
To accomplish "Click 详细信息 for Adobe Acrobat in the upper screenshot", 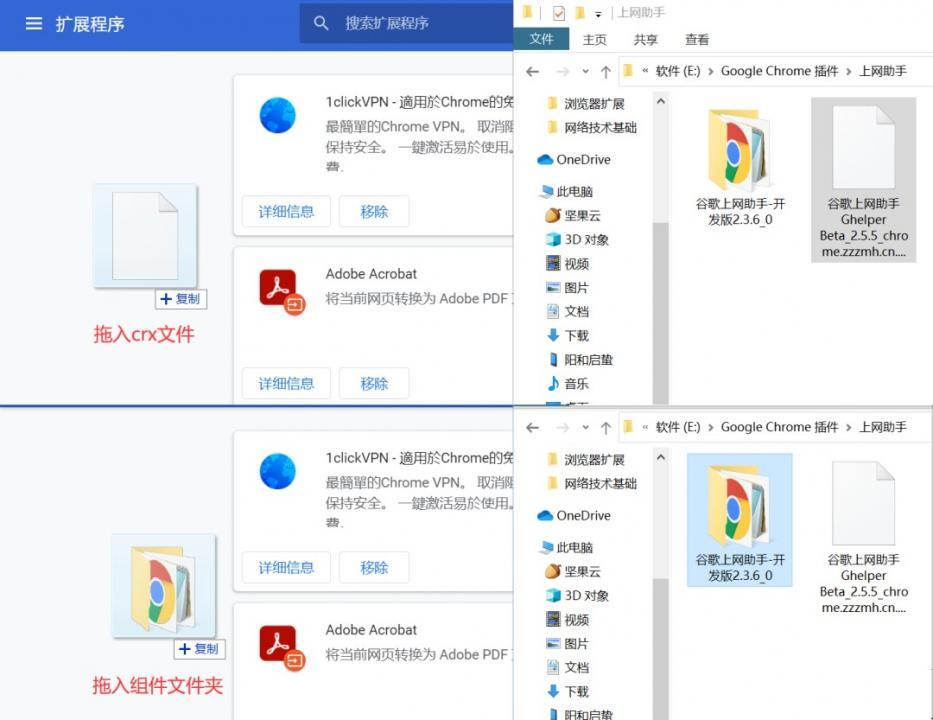I will pyautogui.click(x=286, y=383).
